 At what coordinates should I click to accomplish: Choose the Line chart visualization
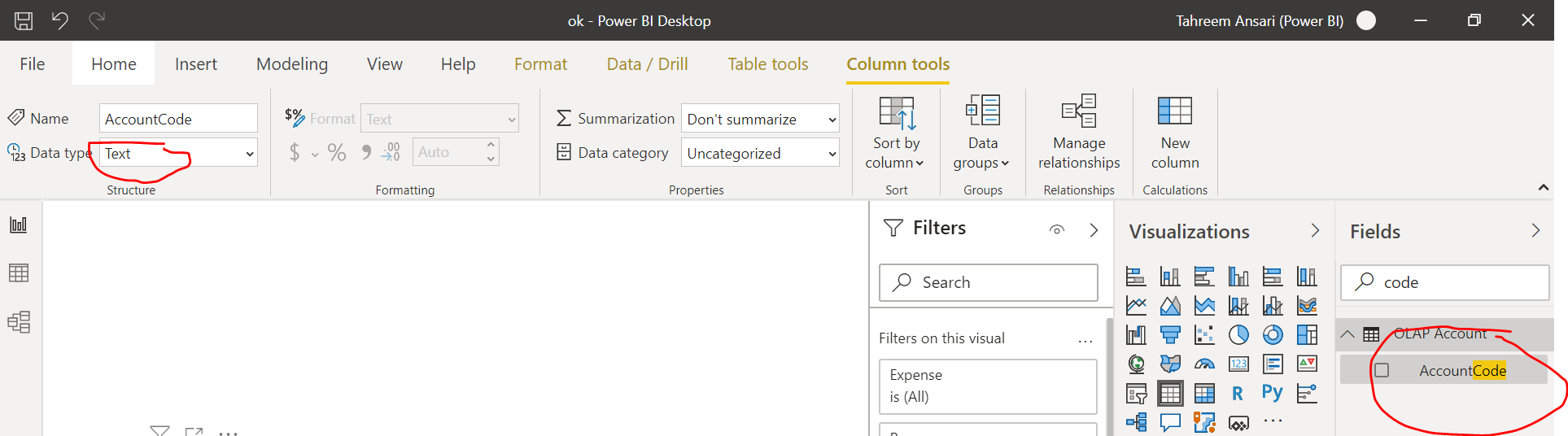click(1136, 306)
